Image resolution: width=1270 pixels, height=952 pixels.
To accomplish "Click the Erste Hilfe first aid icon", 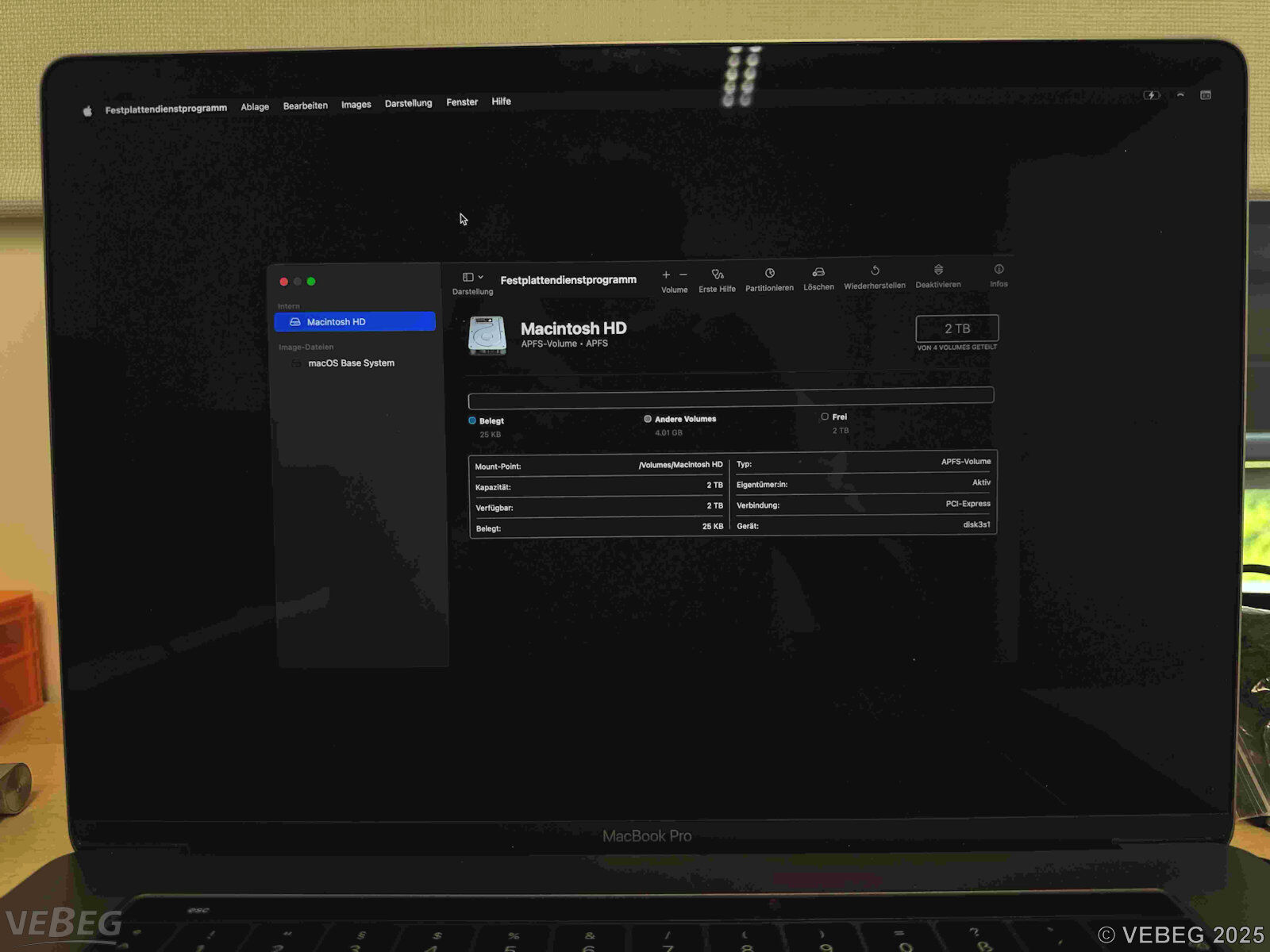I will [x=717, y=274].
